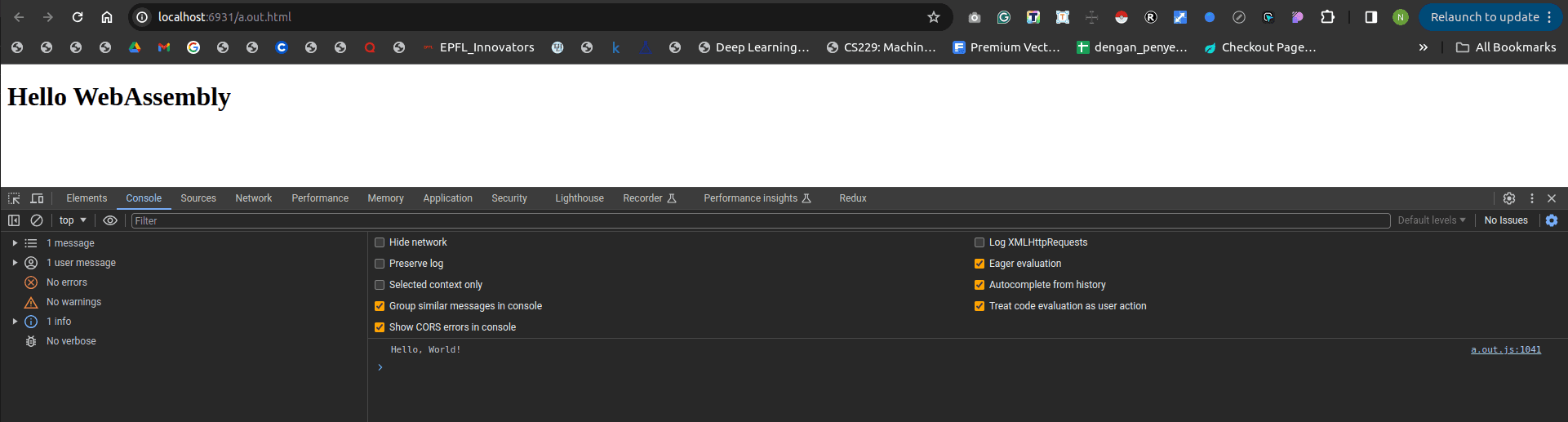Image resolution: width=1568 pixels, height=422 pixels.
Task: Click the Relaunch to update button
Action: [x=1484, y=17]
